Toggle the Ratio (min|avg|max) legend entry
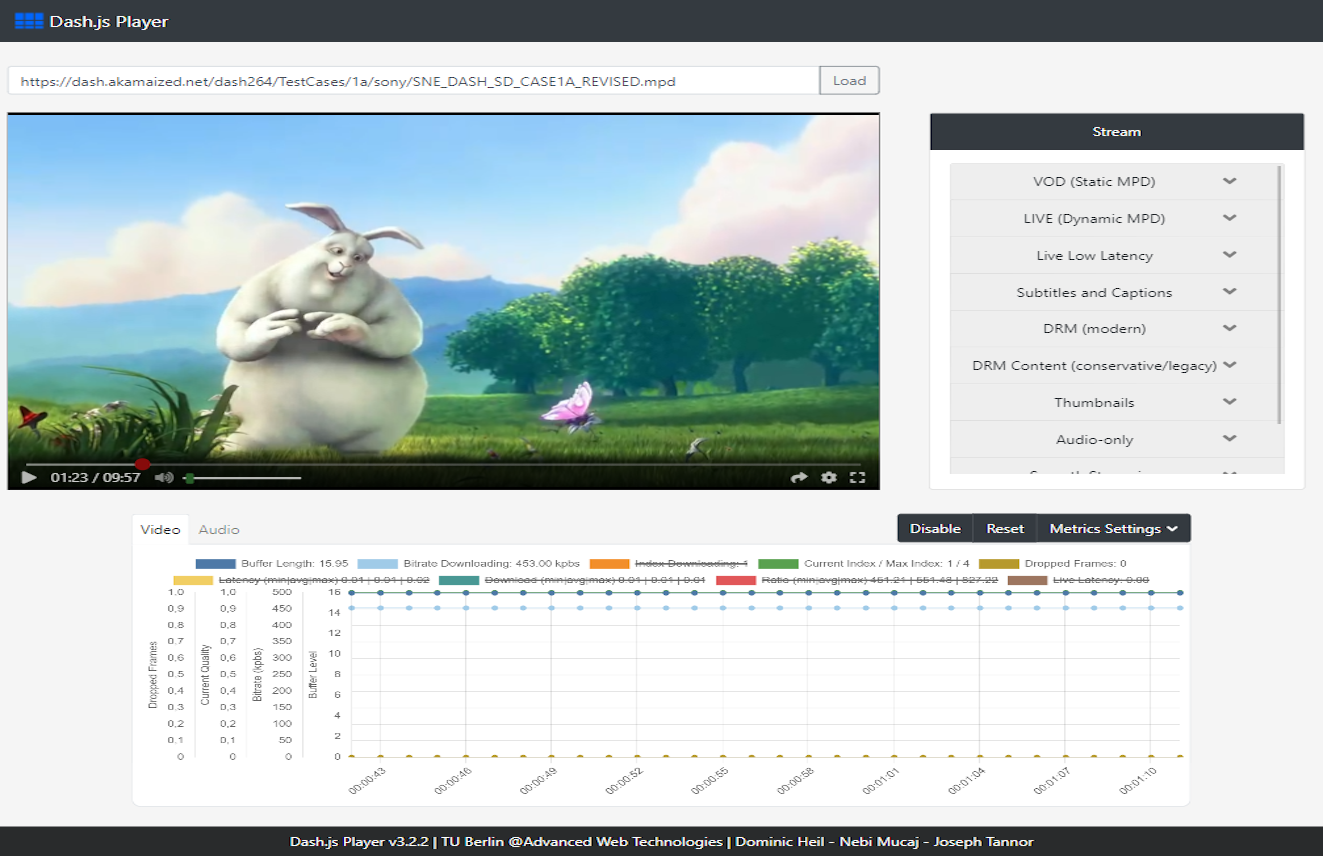The image size is (1323, 856). coord(856,580)
